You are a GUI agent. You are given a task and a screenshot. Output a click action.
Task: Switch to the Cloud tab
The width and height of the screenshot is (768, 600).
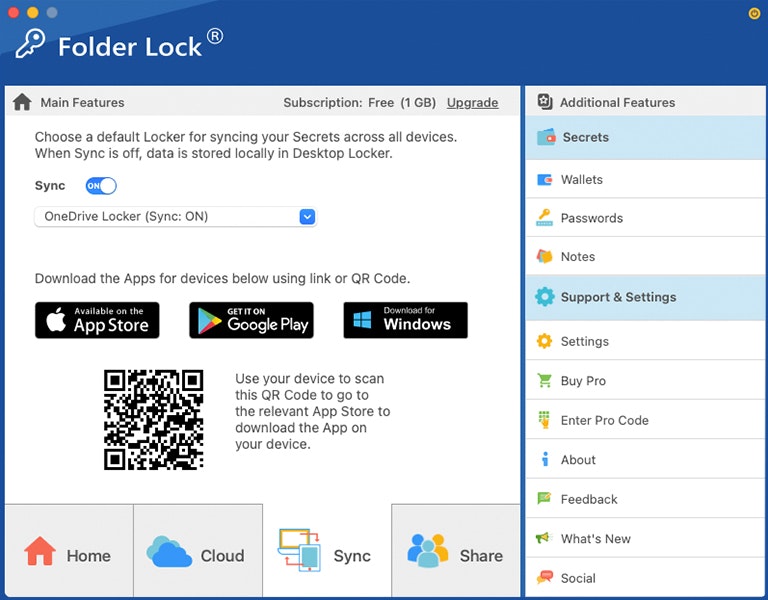[x=198, y=551]
